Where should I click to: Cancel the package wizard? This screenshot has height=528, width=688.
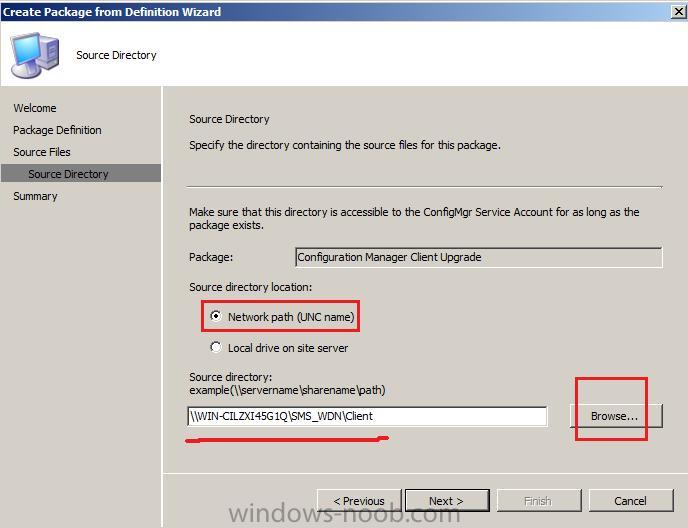[x=631, y=501]
